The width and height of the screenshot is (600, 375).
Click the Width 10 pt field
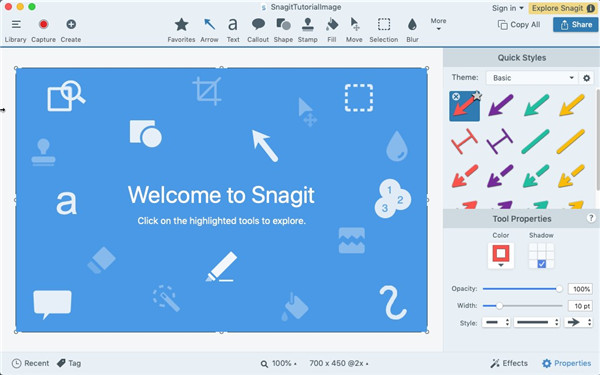tap(580, 306)
